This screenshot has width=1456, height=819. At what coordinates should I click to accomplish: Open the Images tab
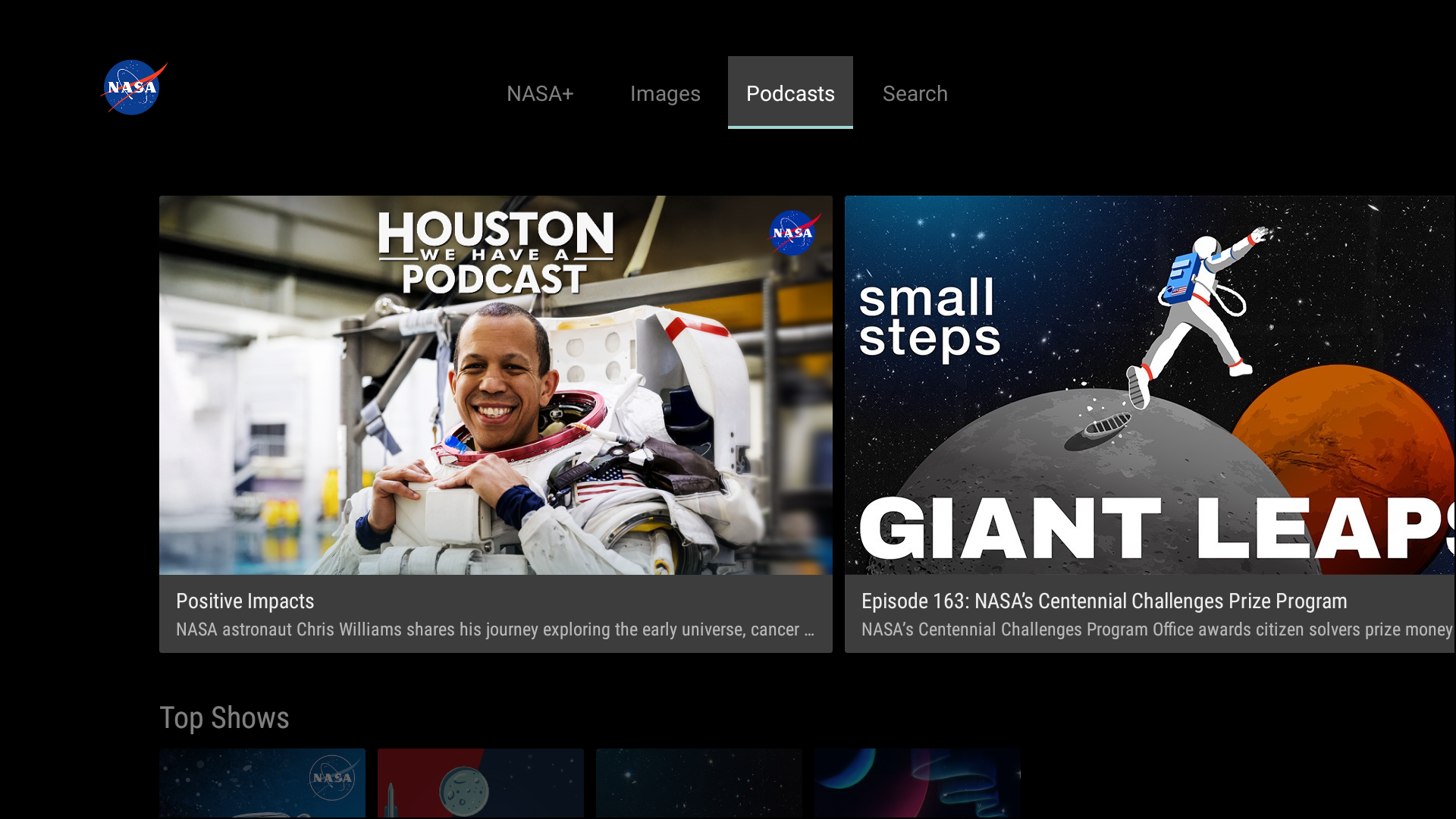[x=665, y=93]
